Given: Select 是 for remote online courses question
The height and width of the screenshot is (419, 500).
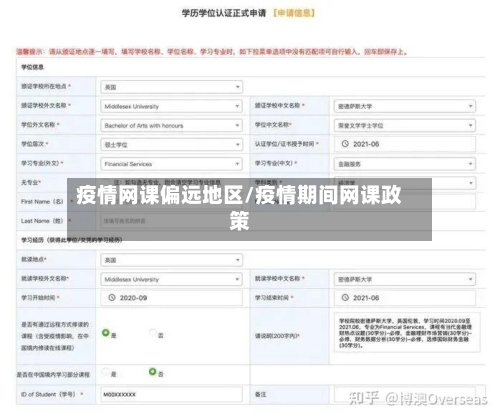Looking at the screenshot, I should (106, 332).
